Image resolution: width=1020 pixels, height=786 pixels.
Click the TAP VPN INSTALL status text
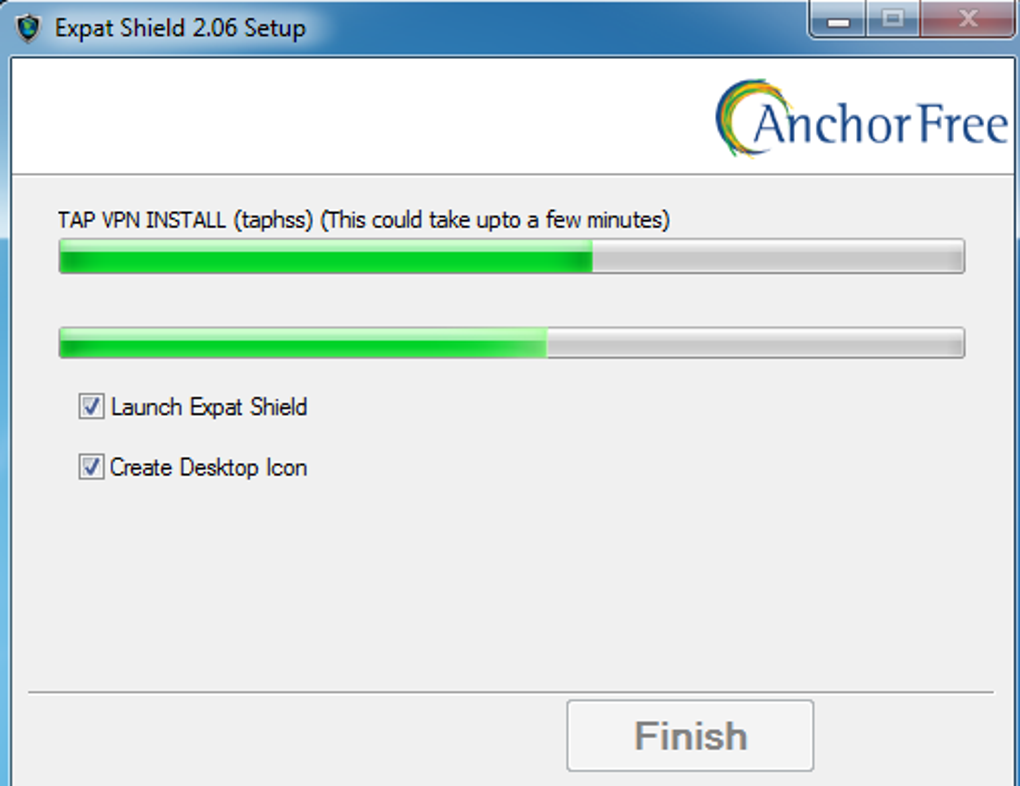pyautogui.click(x=364, y=220)
